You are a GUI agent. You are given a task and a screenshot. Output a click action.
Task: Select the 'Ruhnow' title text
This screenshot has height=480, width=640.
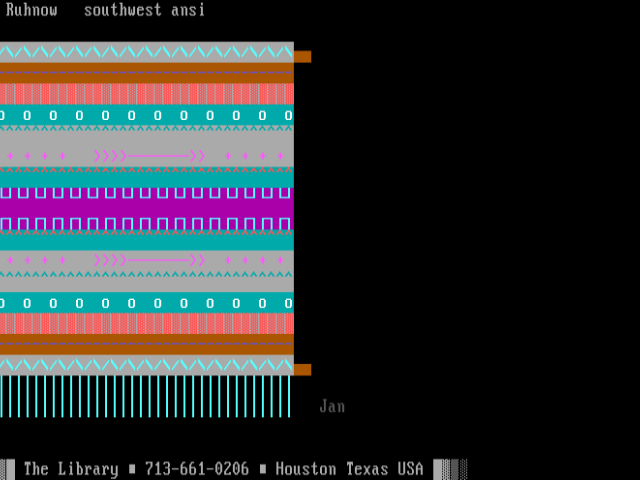tap(31, 10)
